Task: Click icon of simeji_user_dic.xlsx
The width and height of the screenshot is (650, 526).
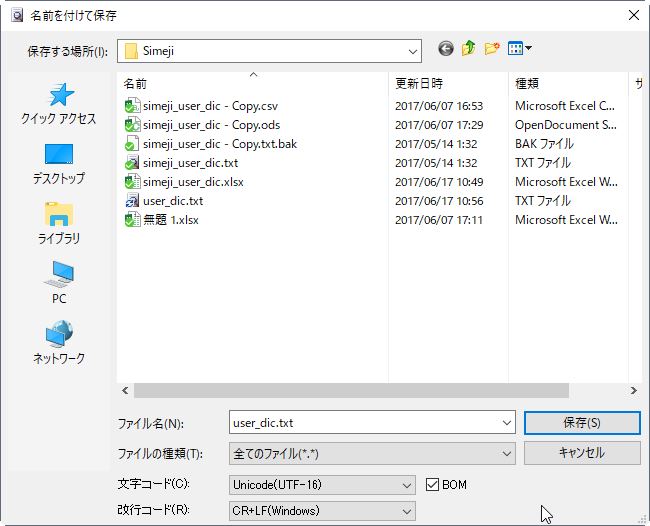Action: pos(132,182)
